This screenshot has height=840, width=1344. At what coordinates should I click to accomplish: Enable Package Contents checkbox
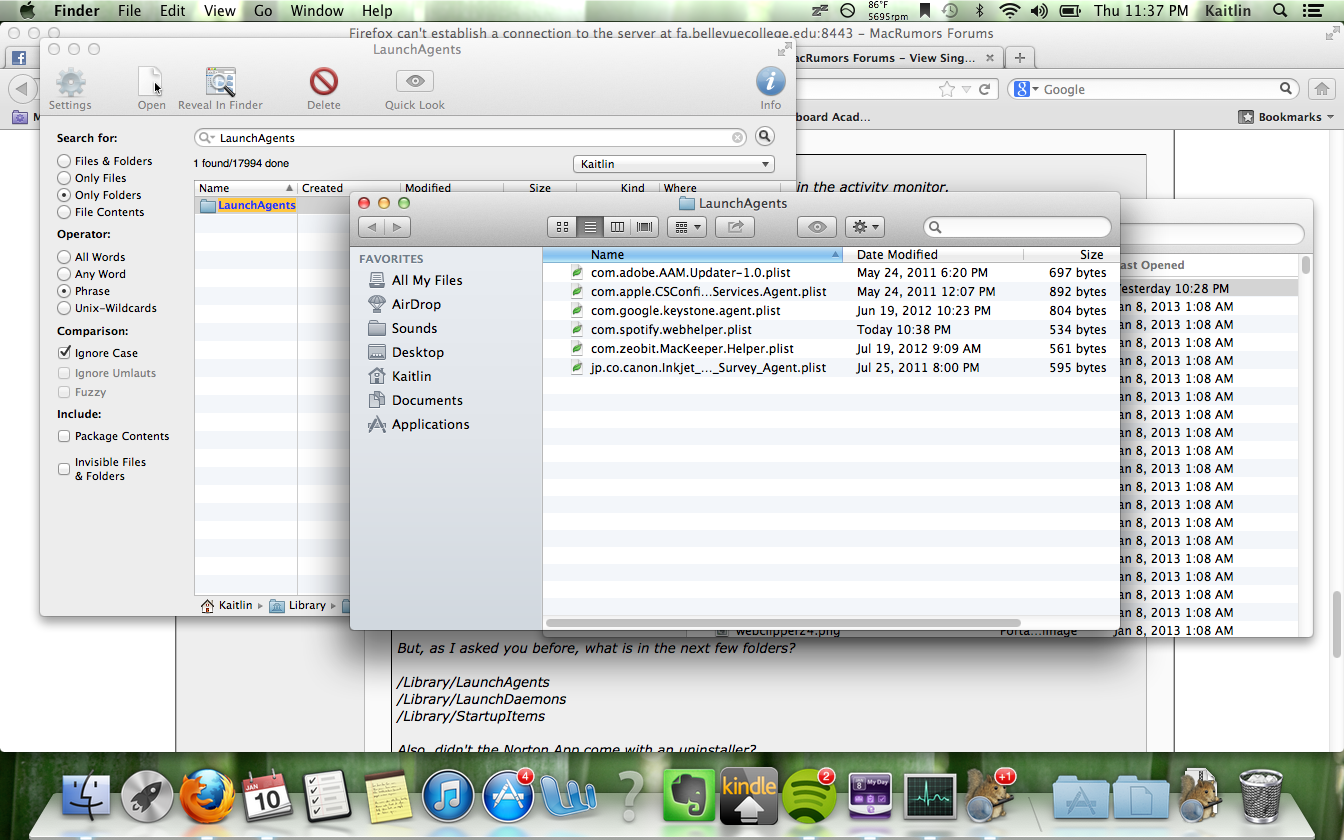[x=64, y=436]
